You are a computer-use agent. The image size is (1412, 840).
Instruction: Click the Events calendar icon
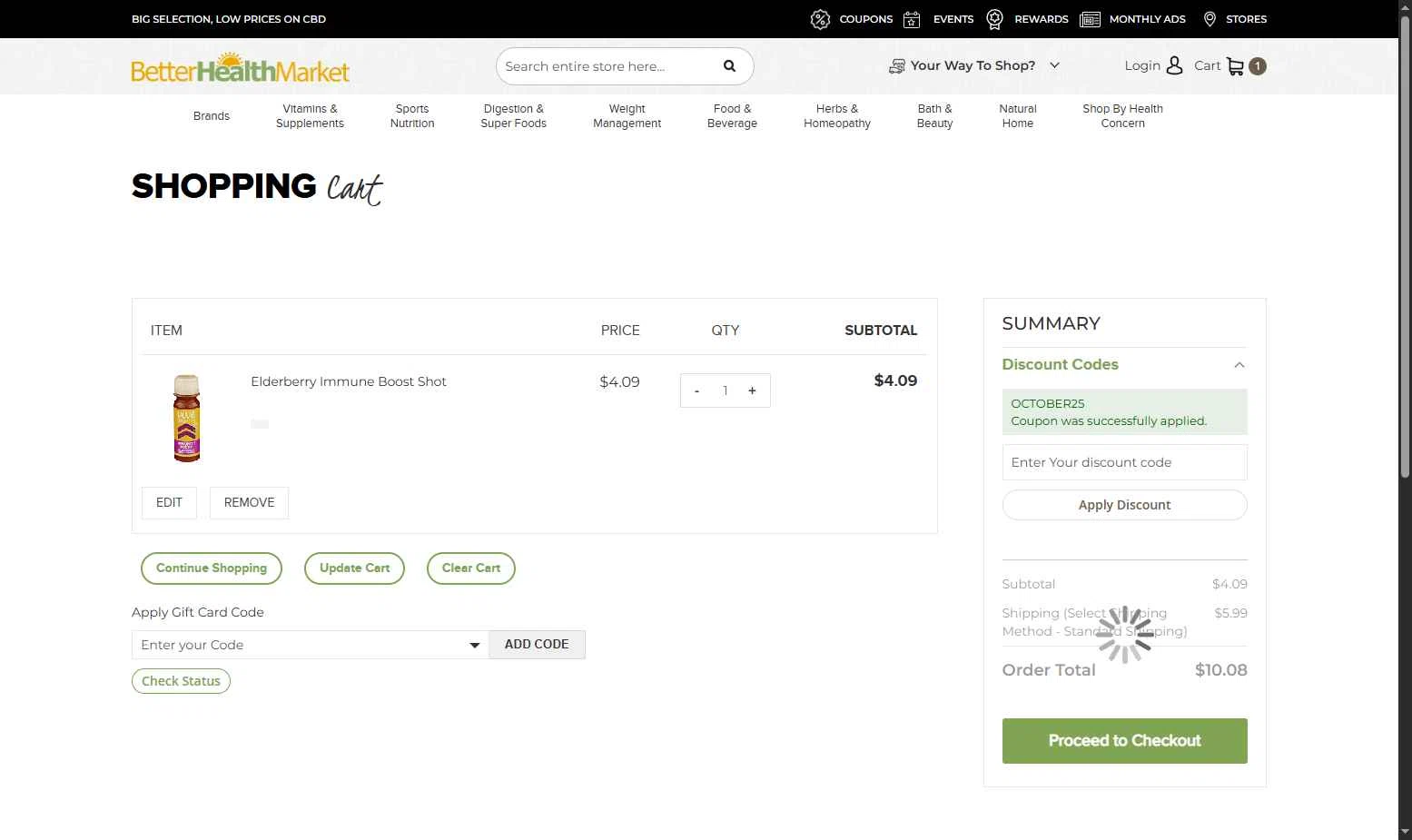[x=912, y=19]
